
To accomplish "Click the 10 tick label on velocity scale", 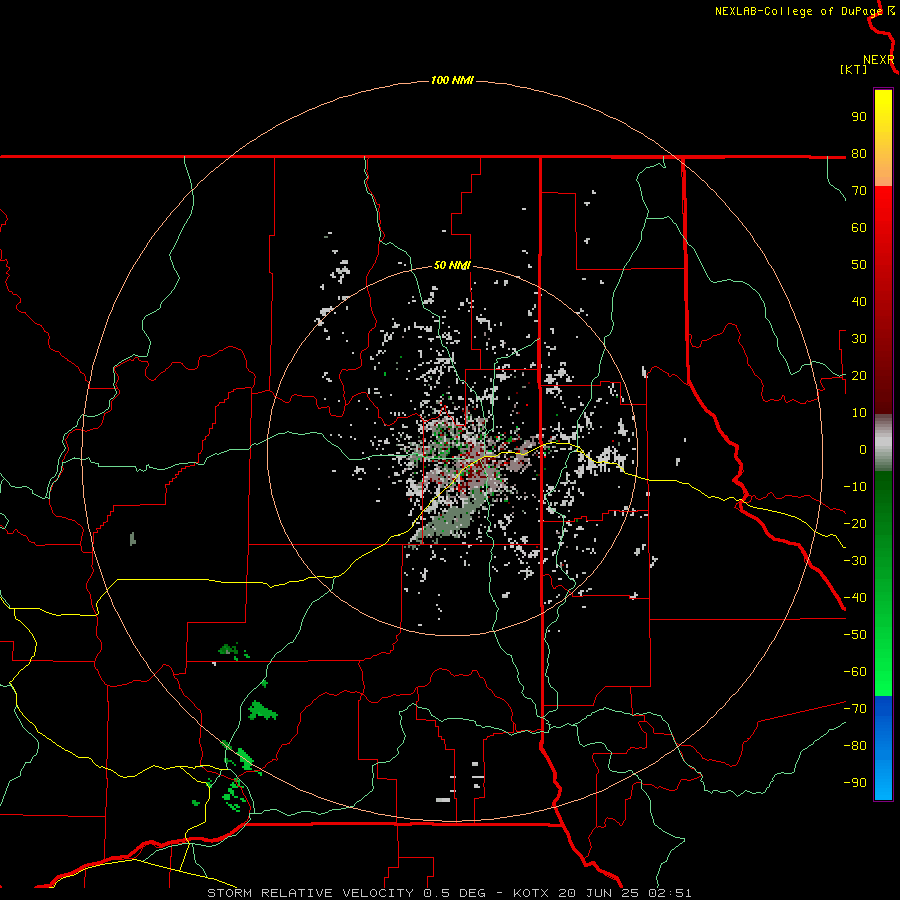I will point(859,413).
